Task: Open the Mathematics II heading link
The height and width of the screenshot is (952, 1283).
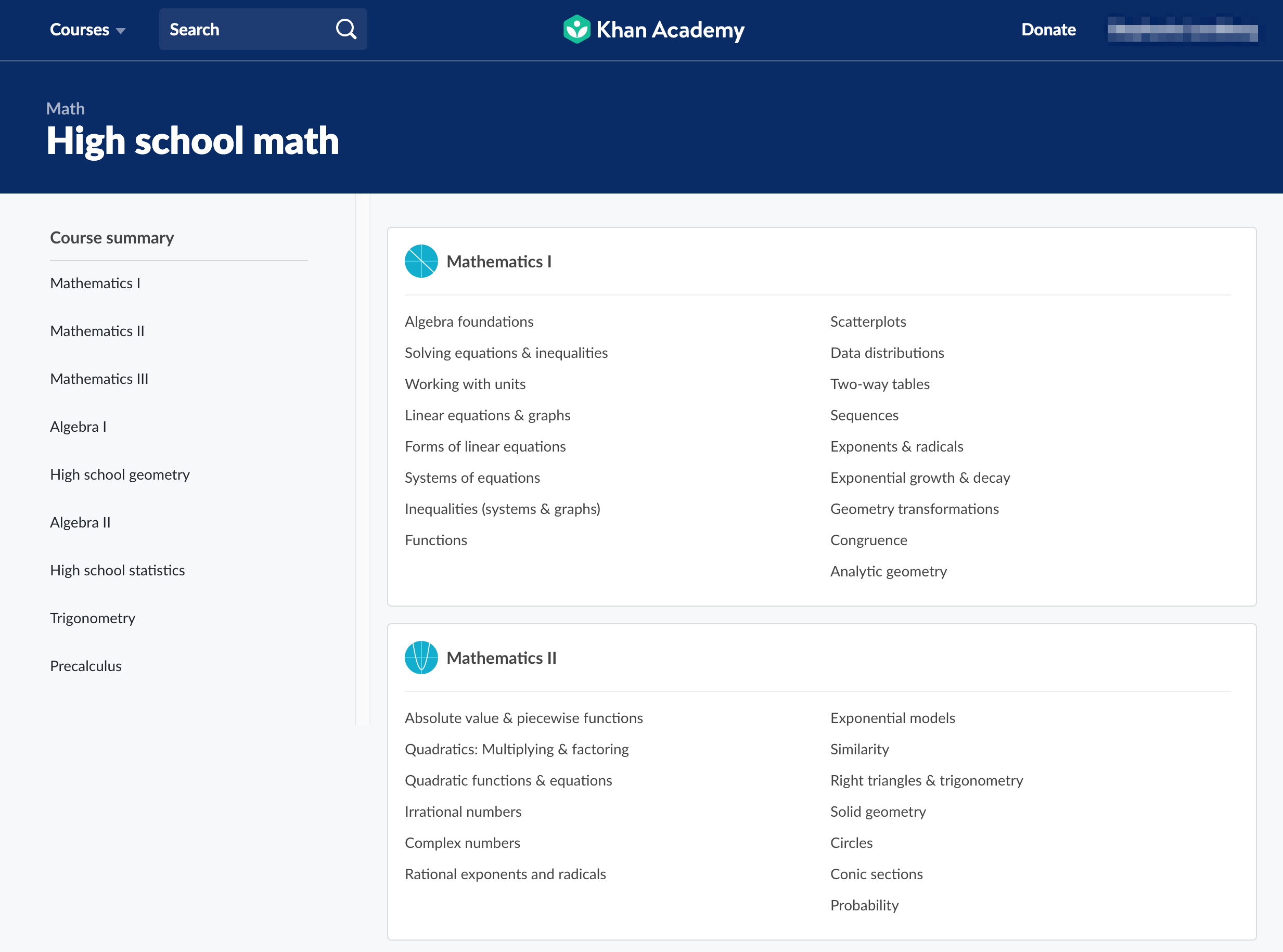Action: (502, 658)
